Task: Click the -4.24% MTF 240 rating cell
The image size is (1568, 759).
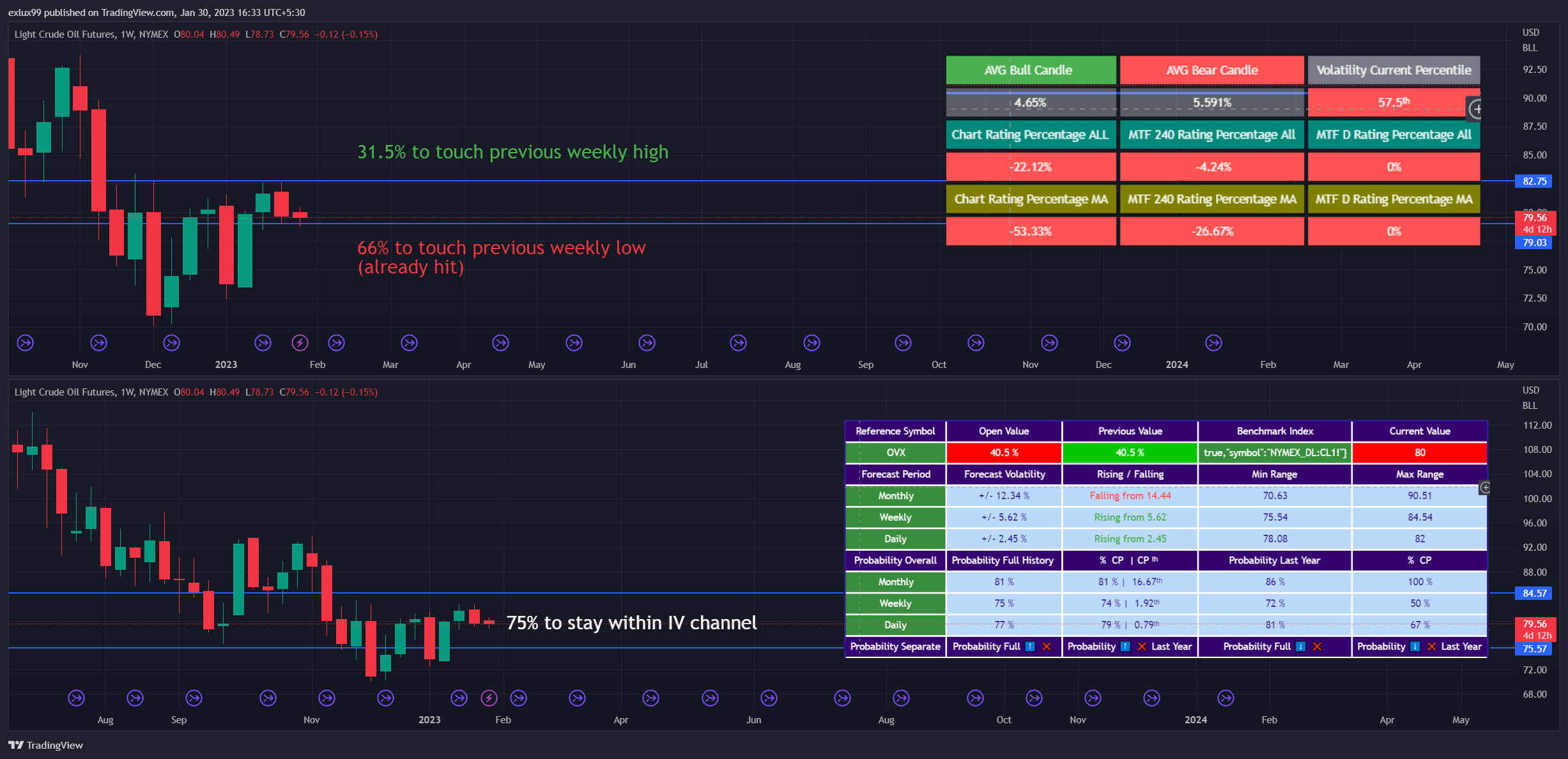Action: (x=1211, y=167)
